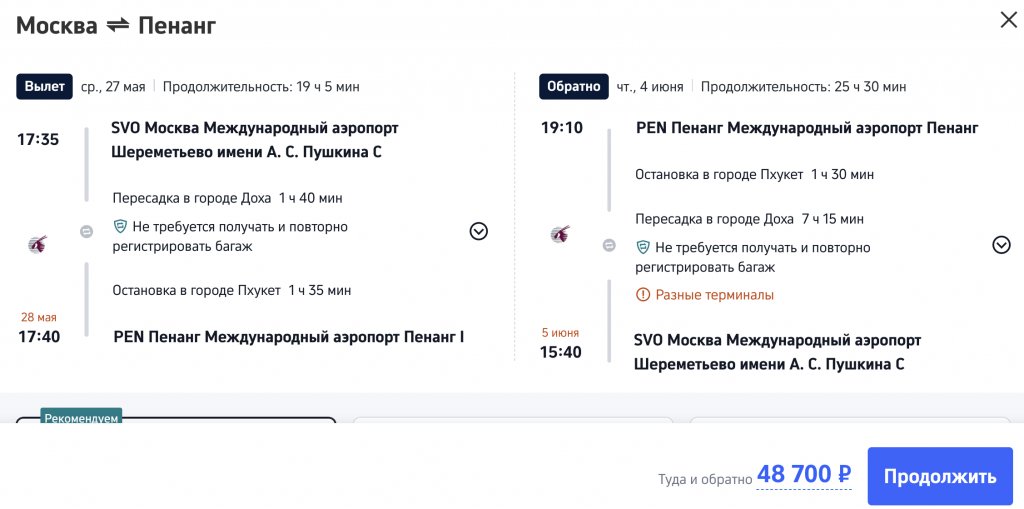Viewport: 1024px width, 509px height.
Task: Click the warning icon beside Разные терминалы
Action: (x=643, y=295)
